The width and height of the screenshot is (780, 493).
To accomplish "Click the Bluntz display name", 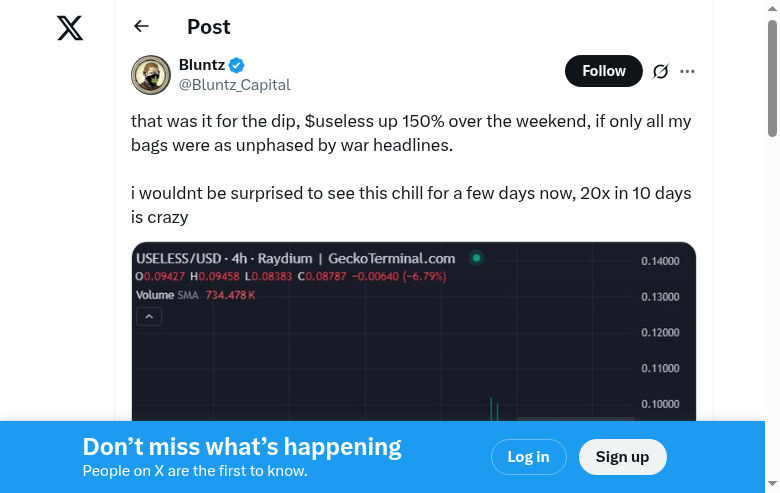I will tap(201, 66).
